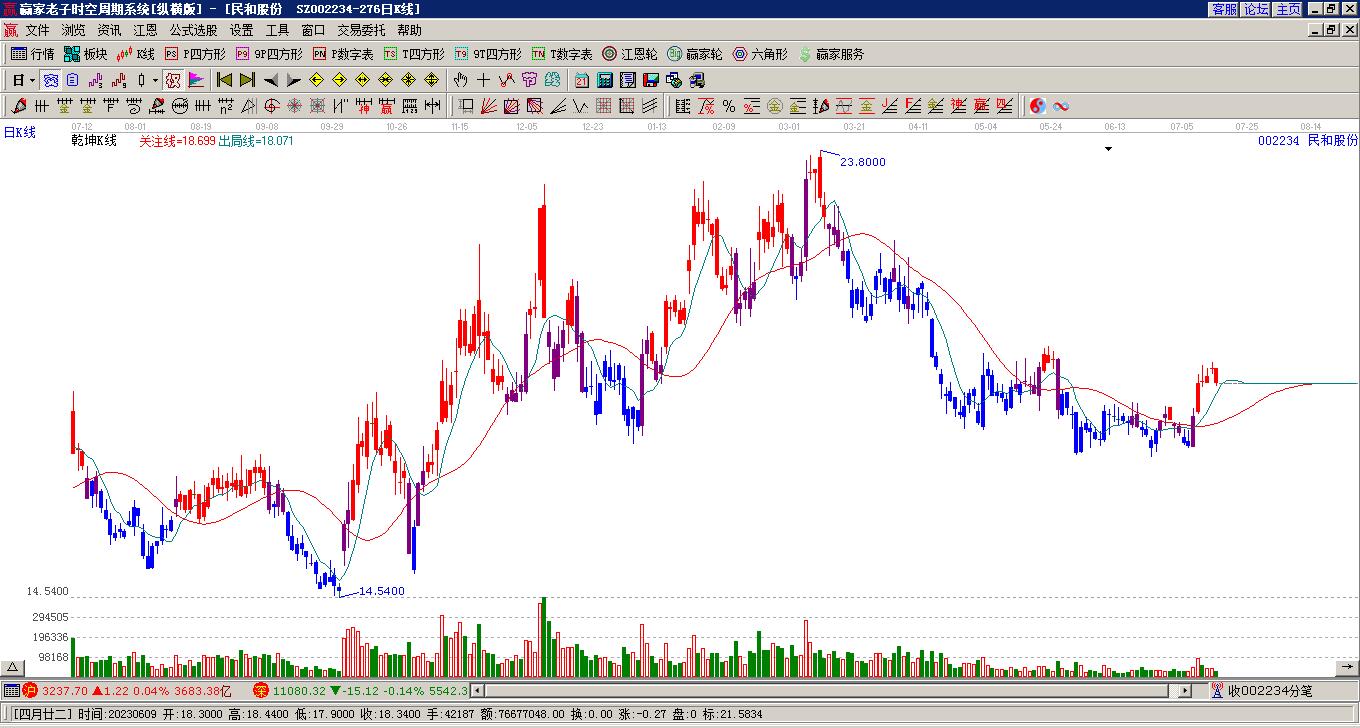
Task: Open 赢家服务 with dollar icon
Action: coord(831,54)
